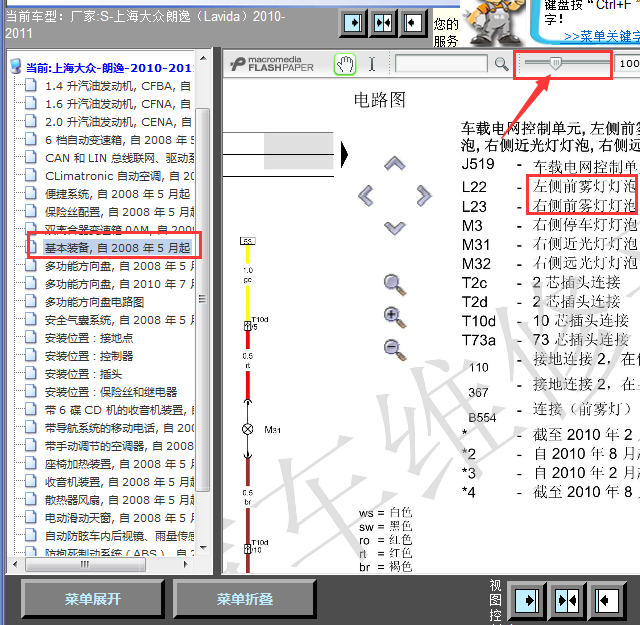The height and width of the screenshot is (625, 640).
Task: Open 带手动调节的空调器 tree item
Action: tap(119, 446)
